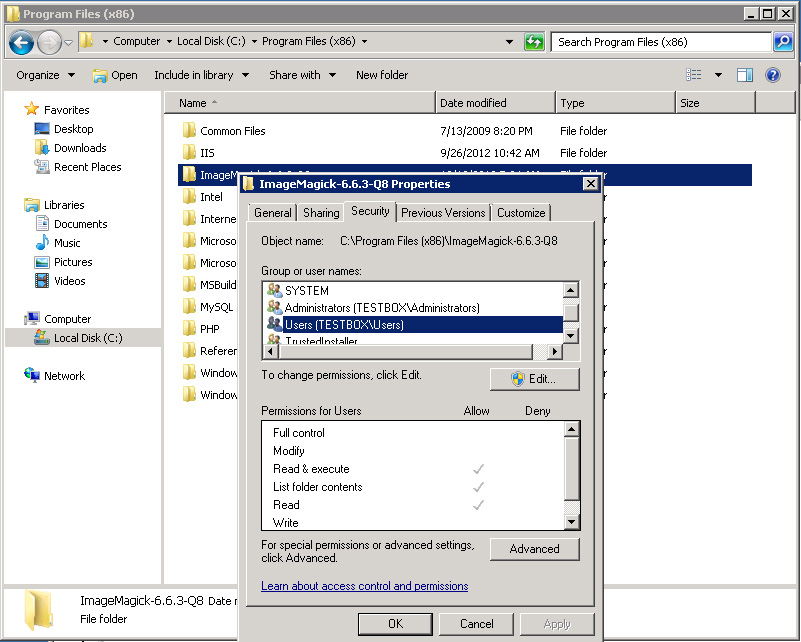801x642 pixels.
Task: Expand the Program Files (x86) breadcrumb arrow
Action: 364,41
